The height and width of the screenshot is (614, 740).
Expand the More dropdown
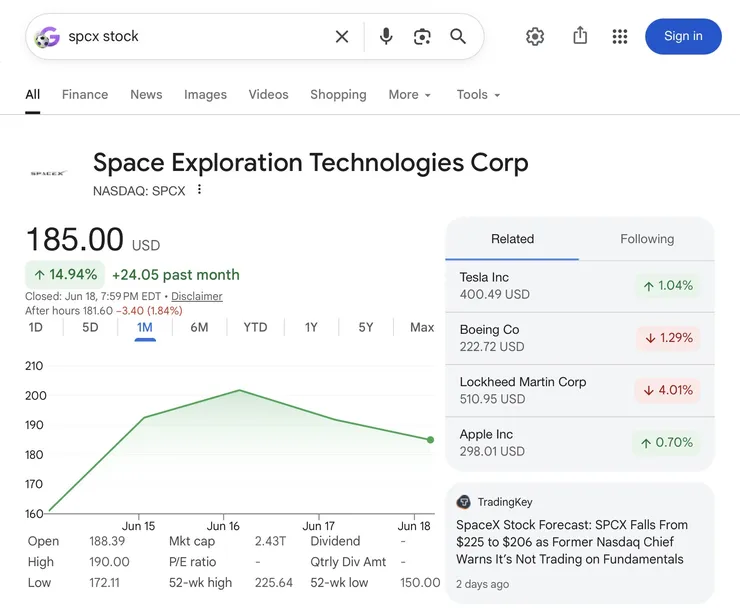(x=410, y=94)
